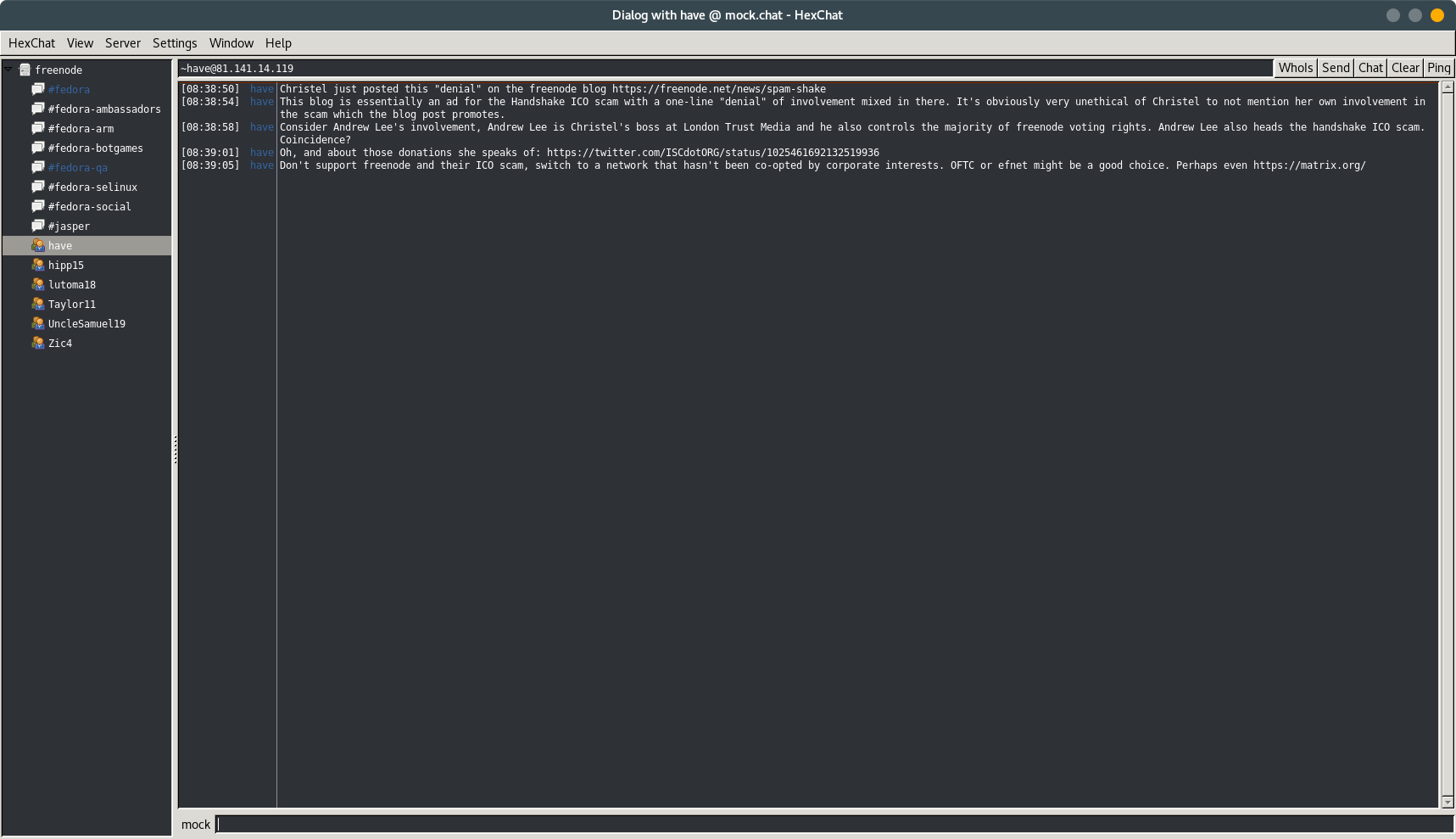Click the dialog icon beside hipp15
The width and height of the screenshot is (1456, 839).
[x=38, y=265]
